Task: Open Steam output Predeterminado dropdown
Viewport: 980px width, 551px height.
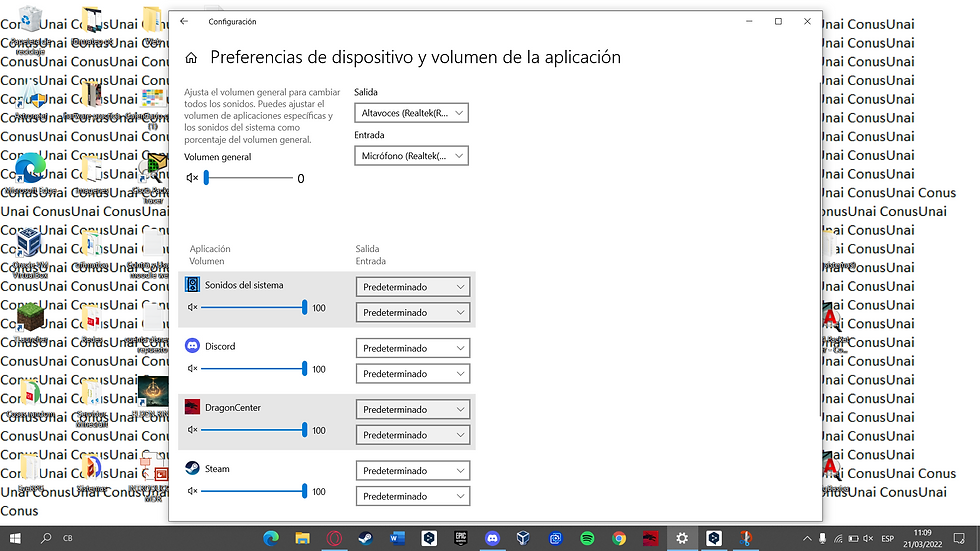Action: pyautogui.click(x=412, y=470)
